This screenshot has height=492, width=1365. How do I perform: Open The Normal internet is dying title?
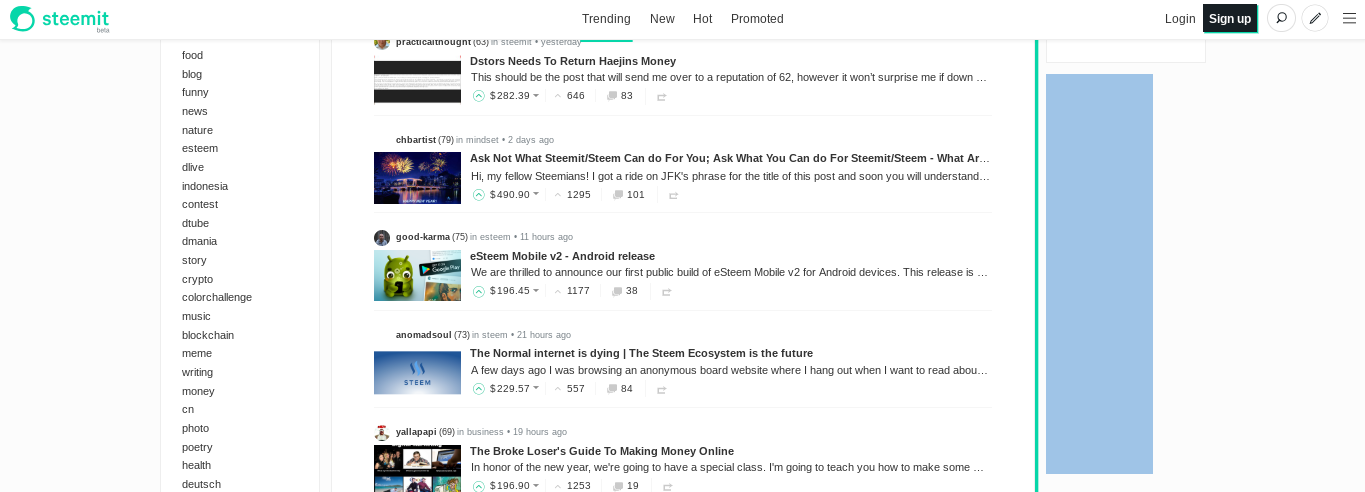(x=641, y=353)
